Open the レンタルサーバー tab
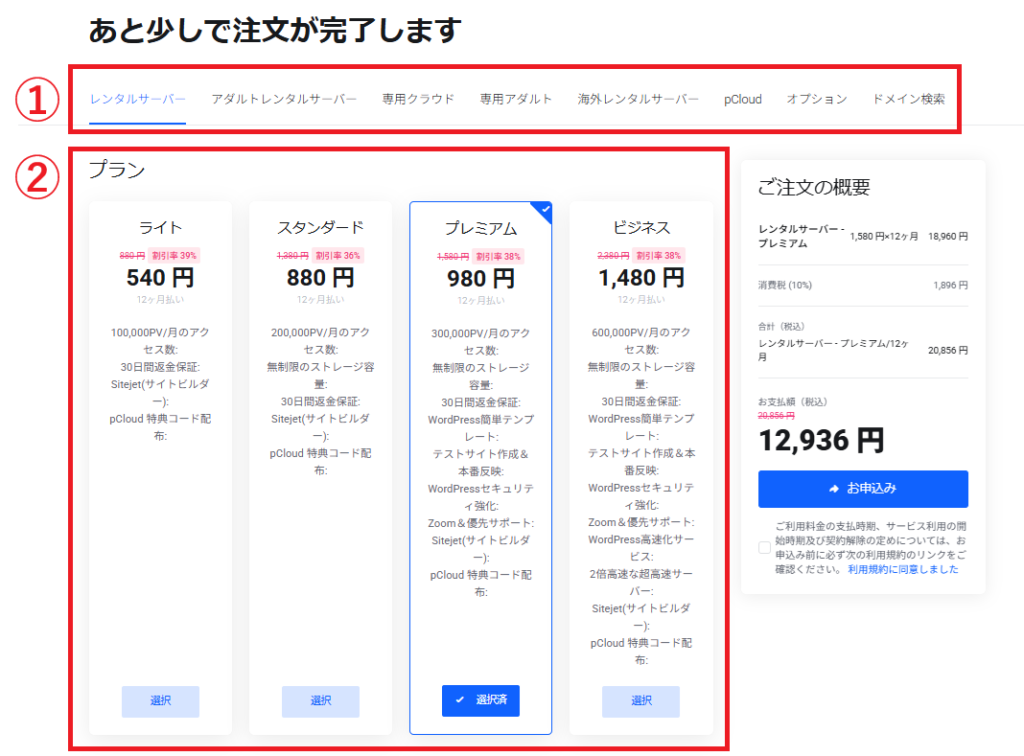This screenshot has height=756, width=1024. pos(137,99)
